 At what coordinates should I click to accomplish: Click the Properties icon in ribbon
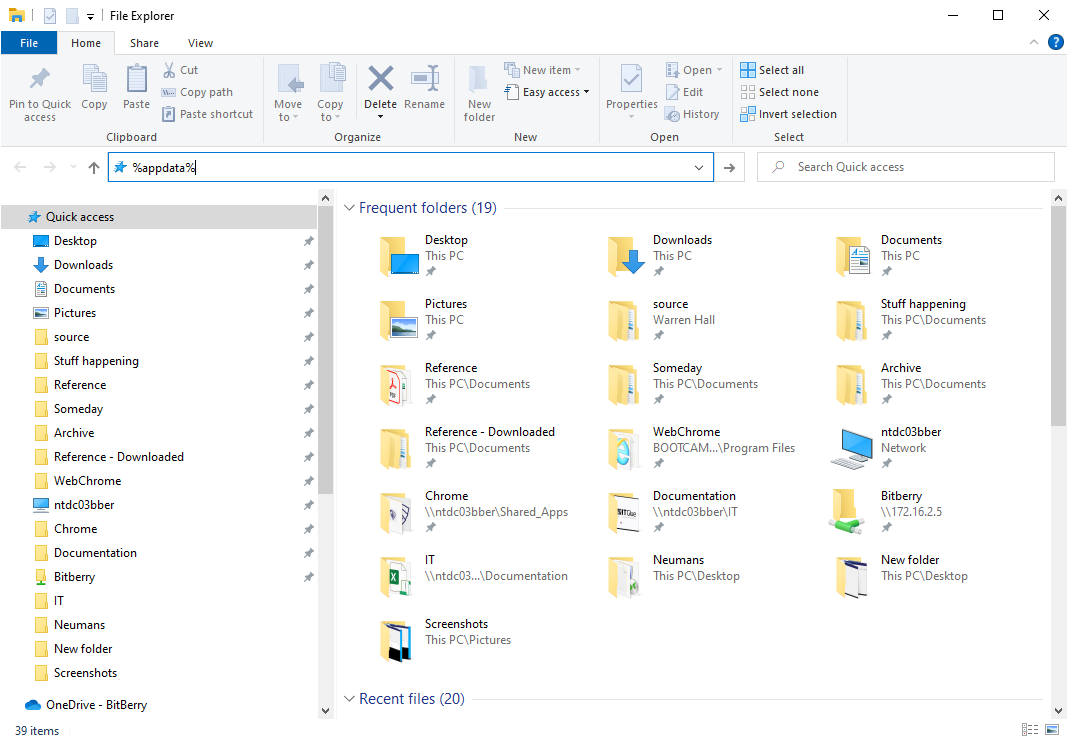pyautogui.click(x=631, y=80)
